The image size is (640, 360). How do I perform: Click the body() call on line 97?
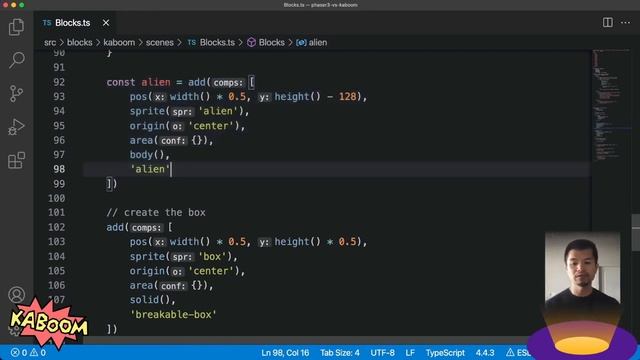tap(149, 155)
